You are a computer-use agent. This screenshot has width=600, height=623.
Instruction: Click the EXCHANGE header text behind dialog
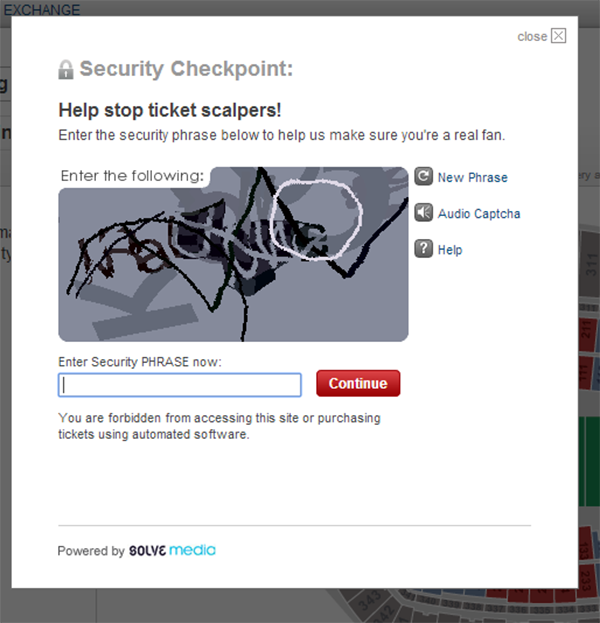click(x=42, y=10)
